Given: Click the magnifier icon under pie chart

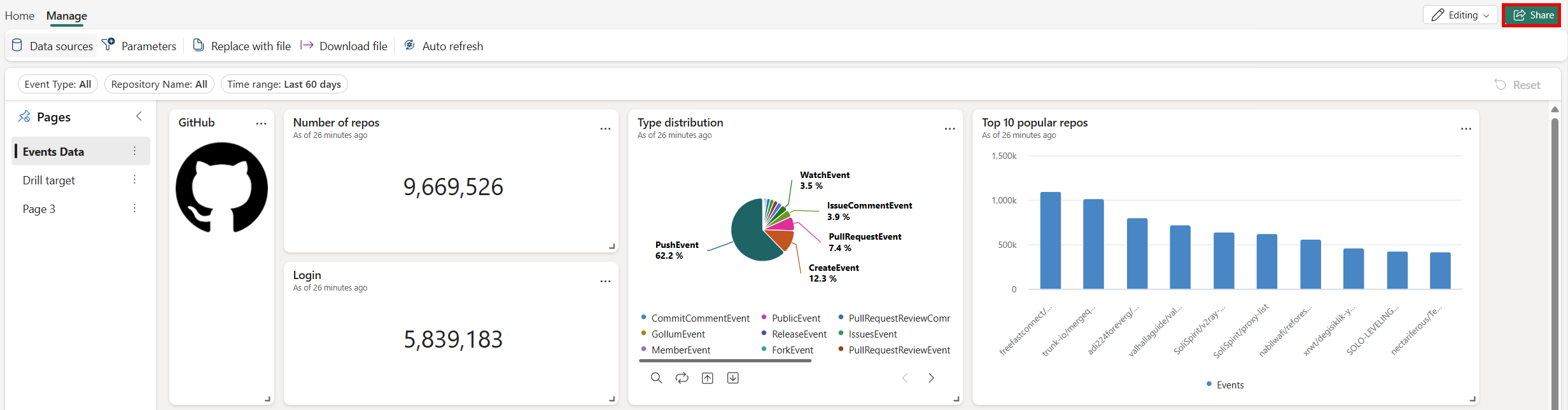Looking at the screenshot, I should click(x=656, y=378).
